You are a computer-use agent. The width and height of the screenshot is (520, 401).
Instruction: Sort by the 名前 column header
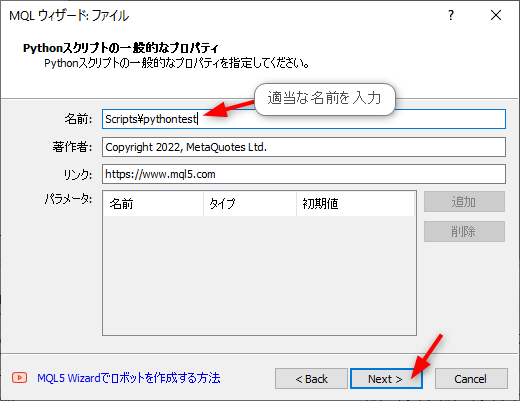point(153,203)
